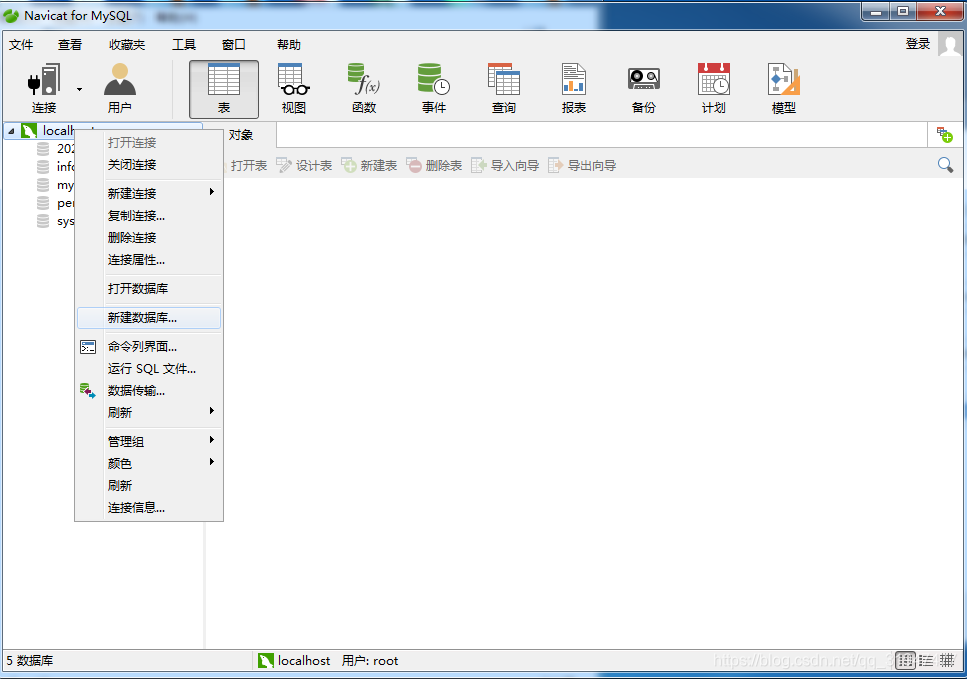Viewport: 967px width, 679px height.
Task: Select the info database row in tree
Action: click(x=56, y=167)
